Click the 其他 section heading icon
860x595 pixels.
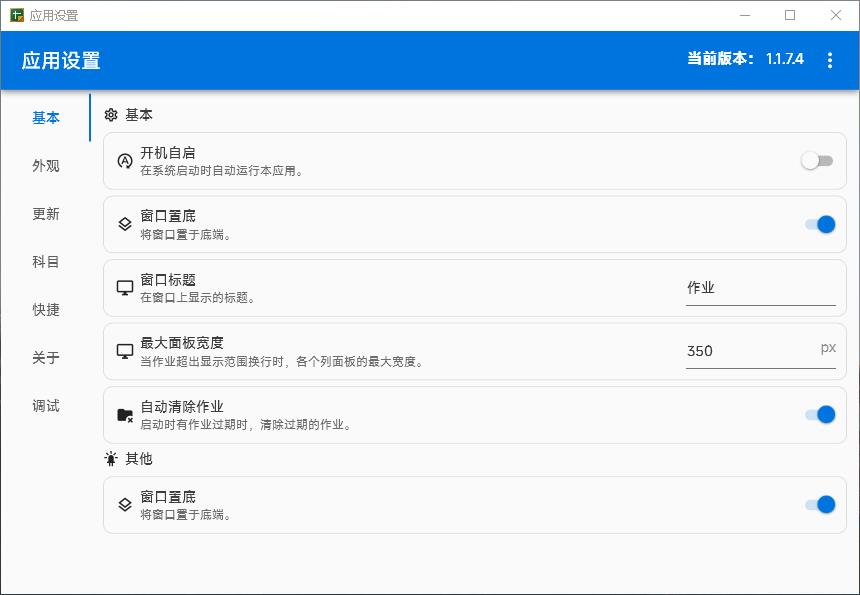pos(111,459)
